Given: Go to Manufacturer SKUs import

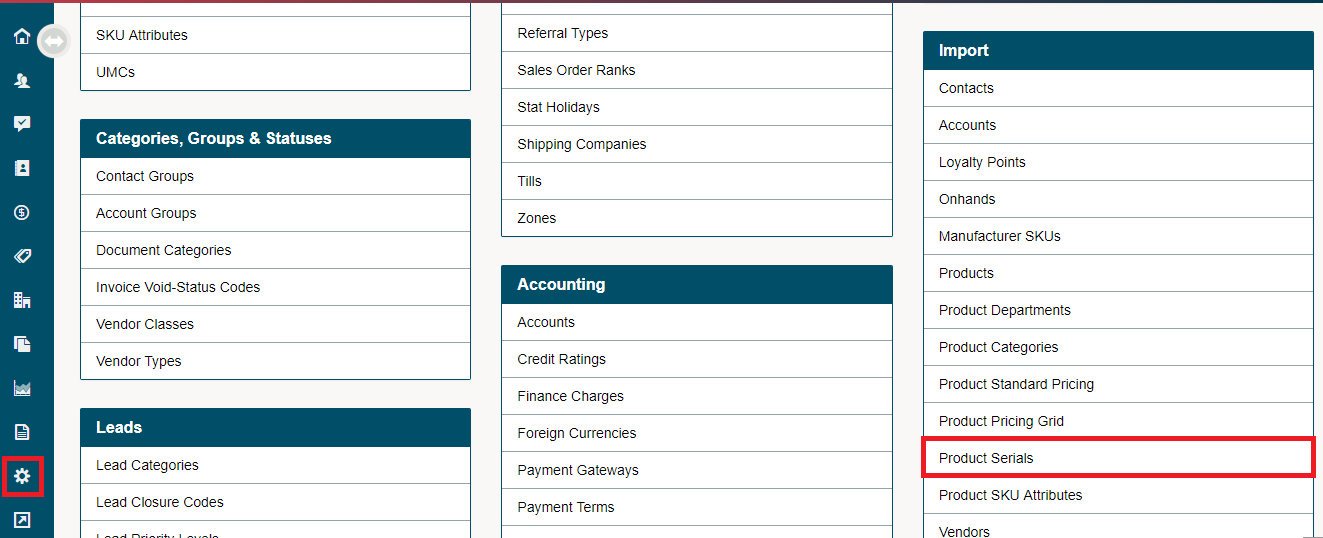Looking at the screenshot, I should 1118,236.
